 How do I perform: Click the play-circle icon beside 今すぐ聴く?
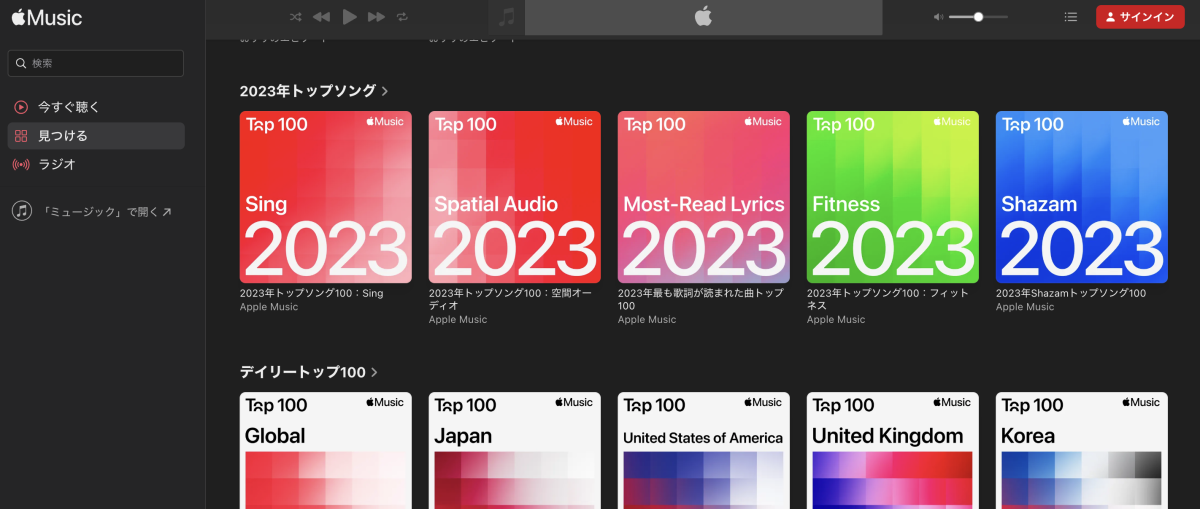[21, 107]
